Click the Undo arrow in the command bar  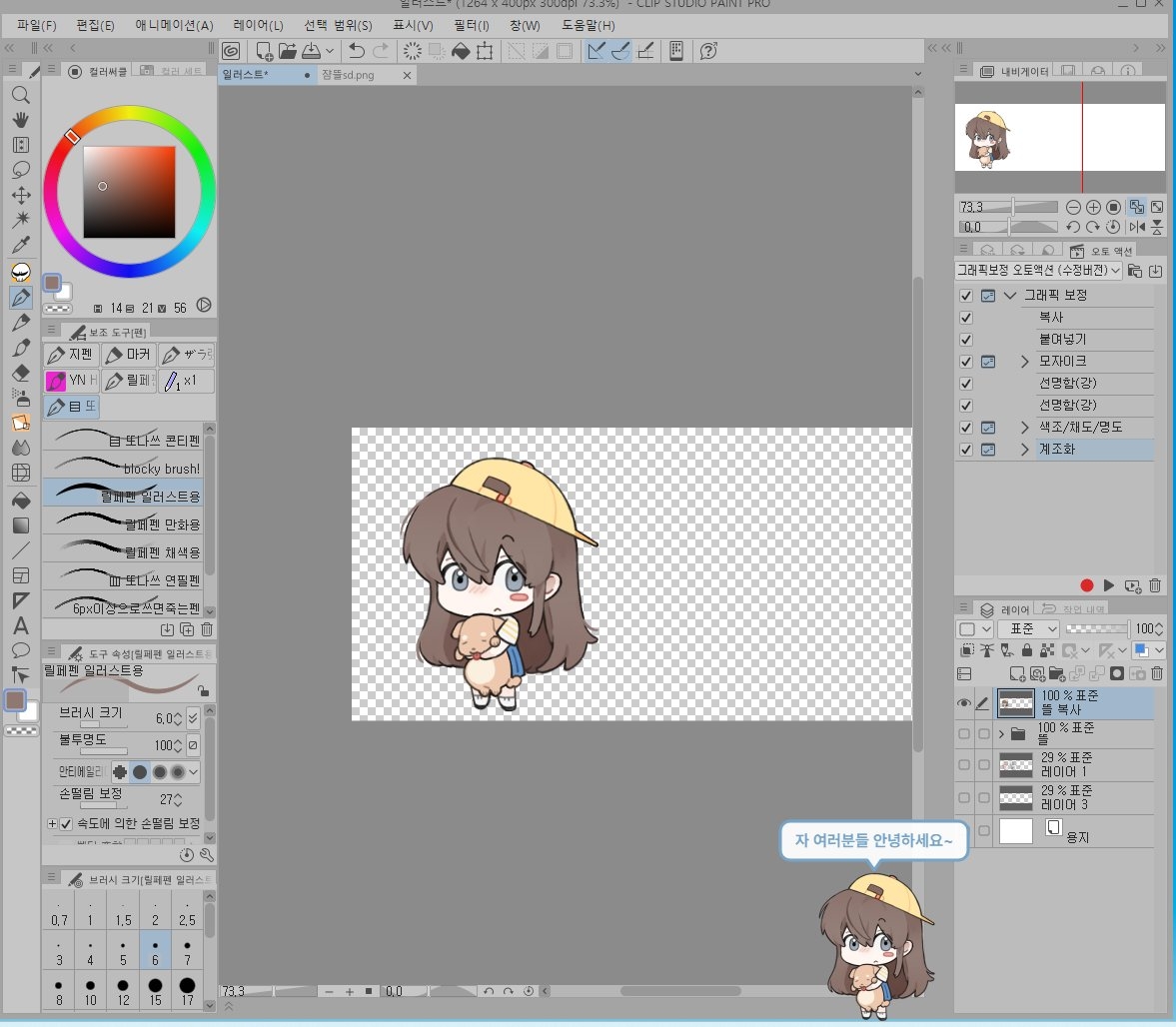pyautogui.click(x=356, y=51)
